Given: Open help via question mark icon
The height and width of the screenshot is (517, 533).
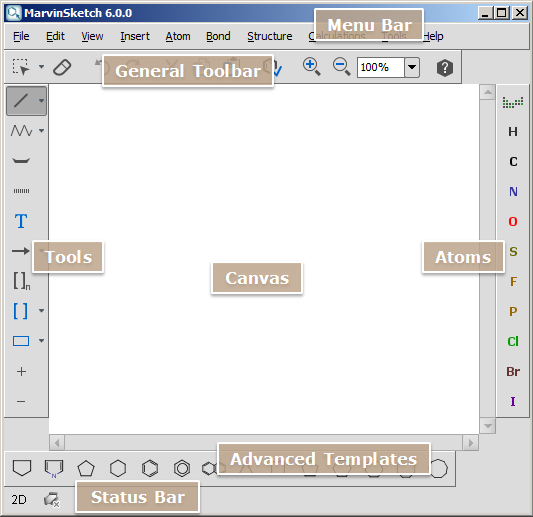Looking at the screenshot, I should [x=445, y=68].
